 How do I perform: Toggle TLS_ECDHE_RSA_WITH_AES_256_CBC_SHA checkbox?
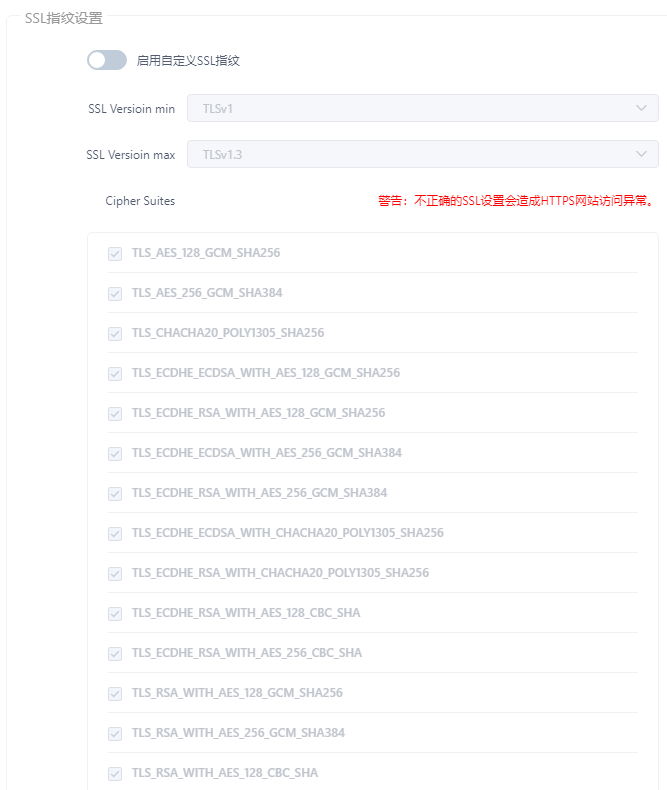[115, 653]
